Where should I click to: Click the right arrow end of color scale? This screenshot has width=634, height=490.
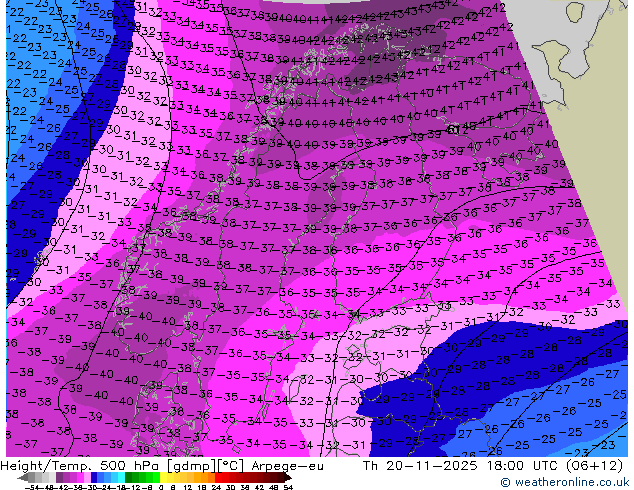point(288,478)
